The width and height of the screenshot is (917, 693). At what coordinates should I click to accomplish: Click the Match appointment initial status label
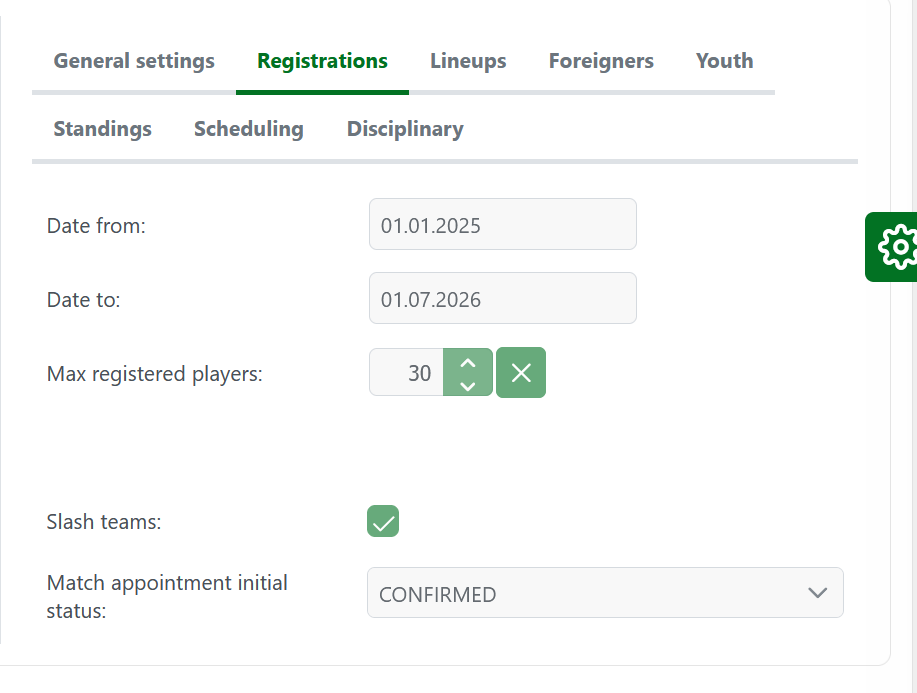pyautogui.click(x=167, y=595)
